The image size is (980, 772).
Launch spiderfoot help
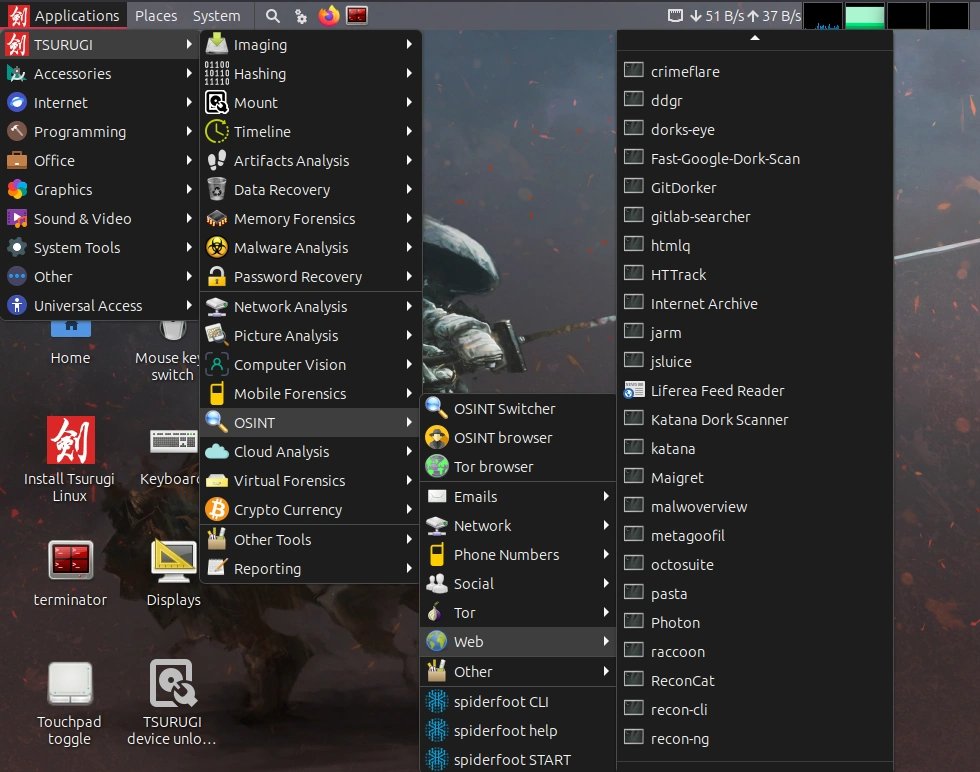[518, 730]
